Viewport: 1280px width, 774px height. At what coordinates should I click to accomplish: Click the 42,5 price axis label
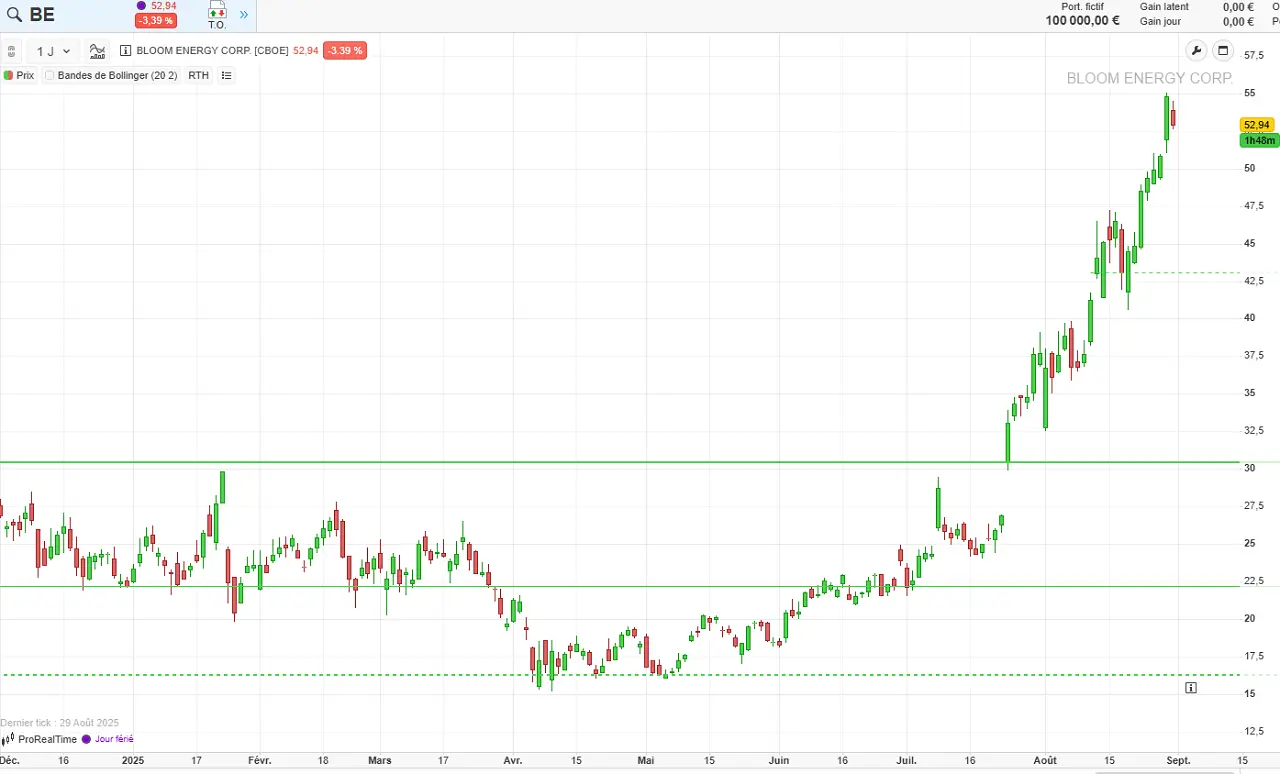point(1254,280)
